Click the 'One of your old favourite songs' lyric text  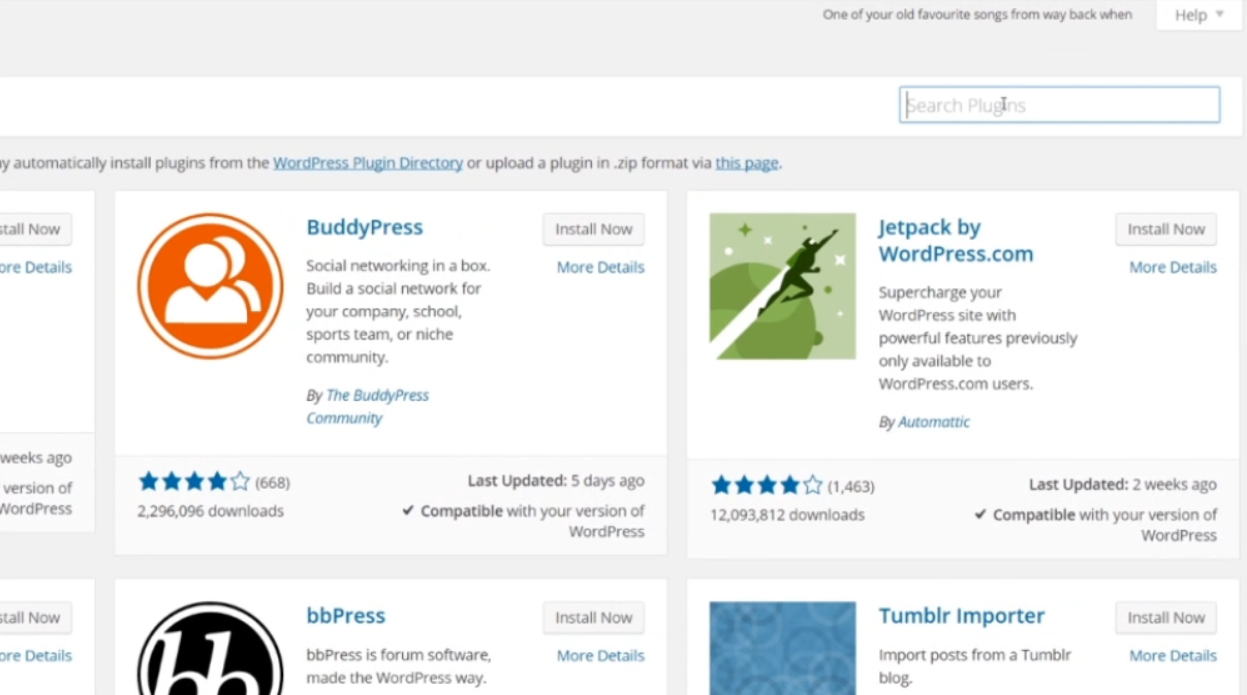point(977,15)
